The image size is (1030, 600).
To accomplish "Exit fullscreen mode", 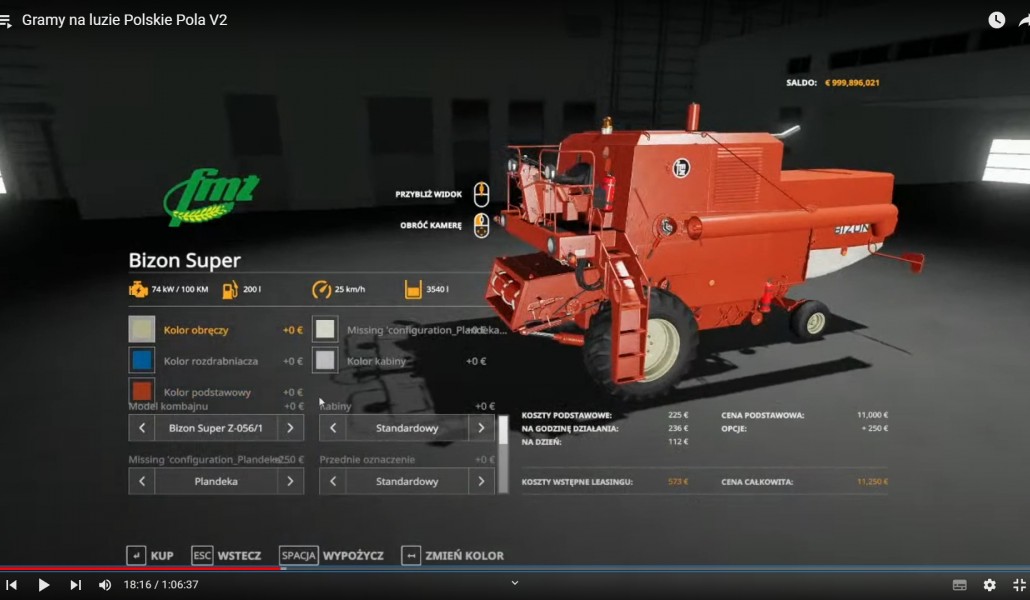I will (1019, 585).
